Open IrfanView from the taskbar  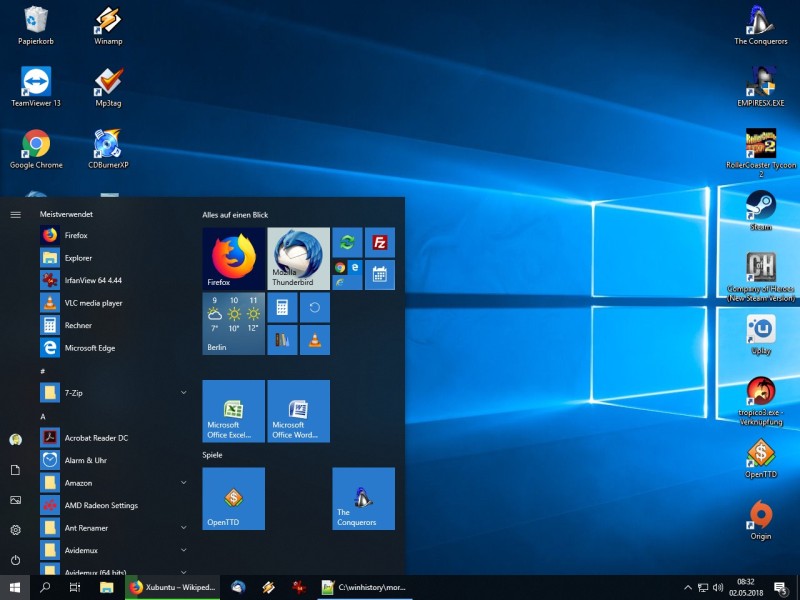(x=298, y=587)
